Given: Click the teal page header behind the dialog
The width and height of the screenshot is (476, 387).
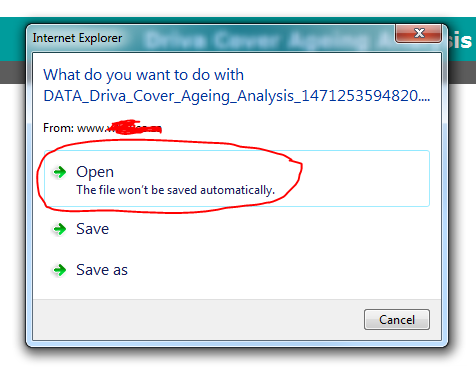Looking at the screenshot, I should (x=13, y=39).
